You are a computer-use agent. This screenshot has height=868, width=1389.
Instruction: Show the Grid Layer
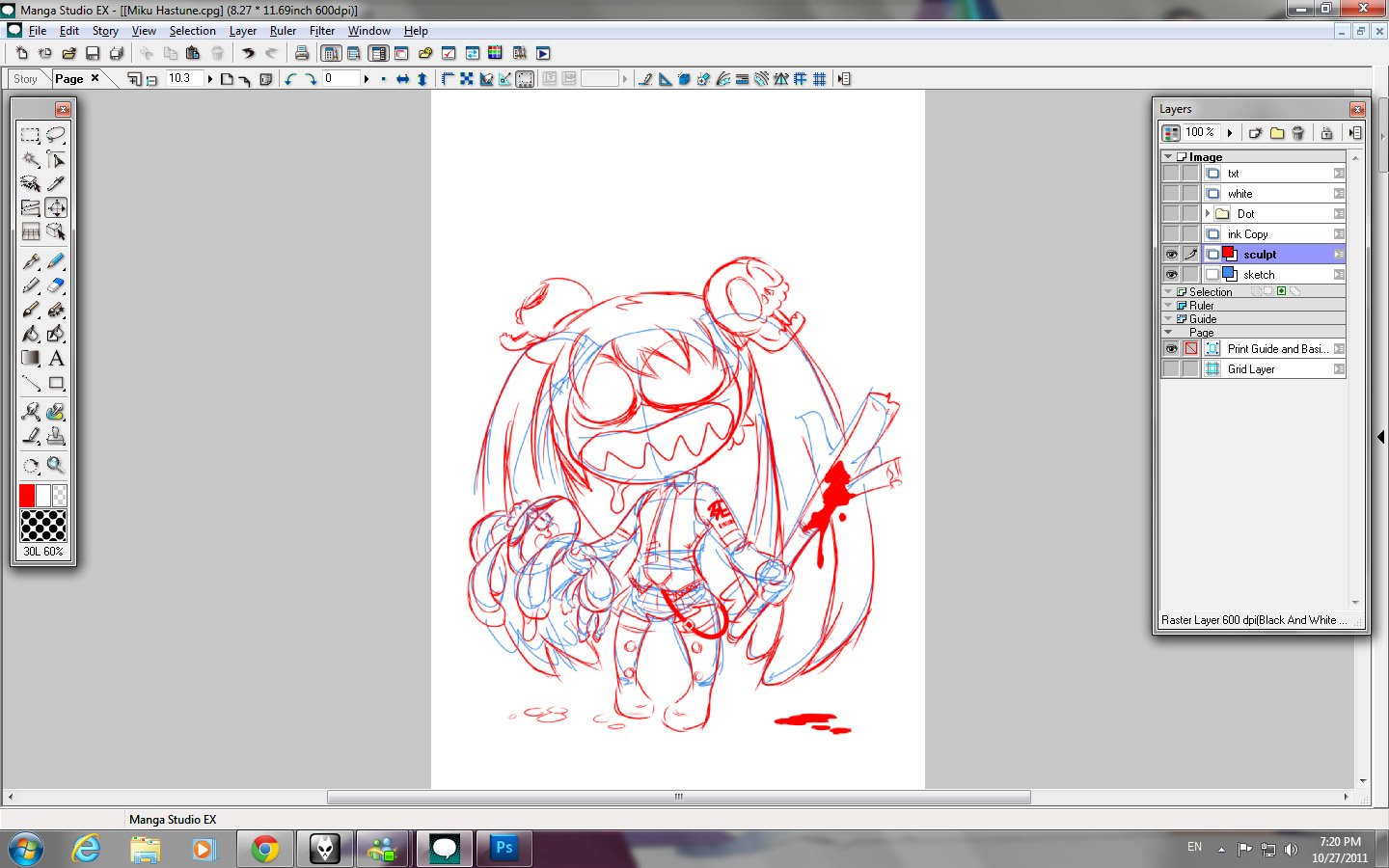click(1171, 369)
